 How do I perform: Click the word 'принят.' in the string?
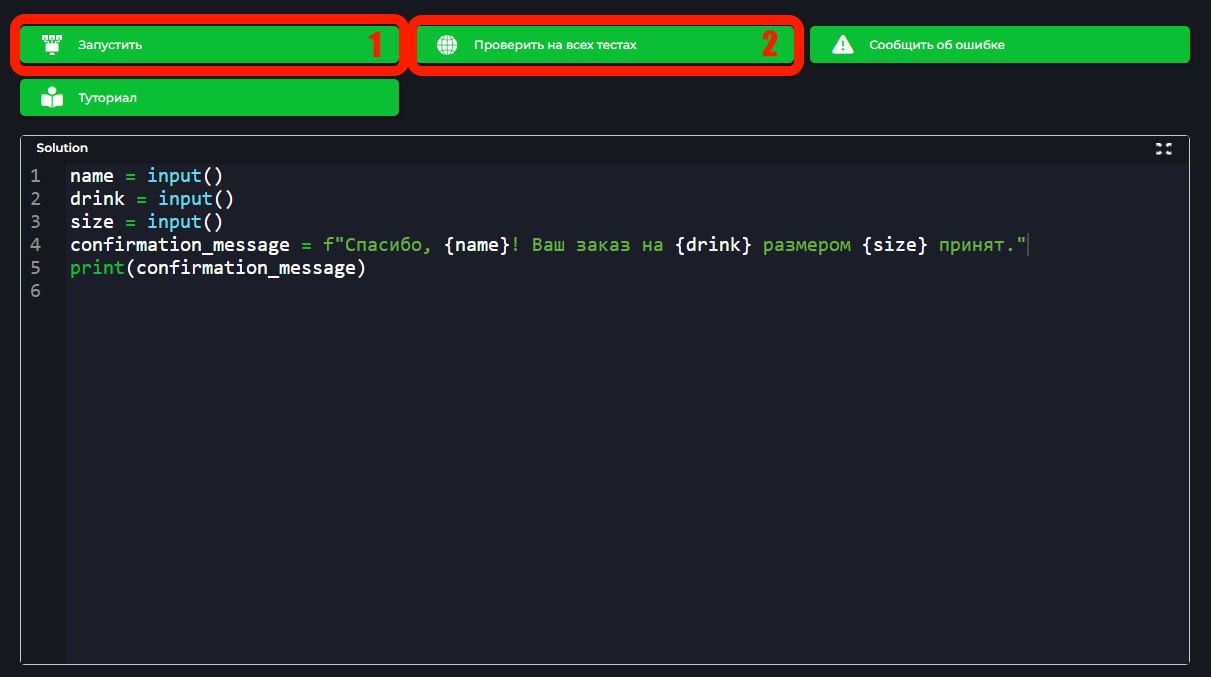coord(976,245)
